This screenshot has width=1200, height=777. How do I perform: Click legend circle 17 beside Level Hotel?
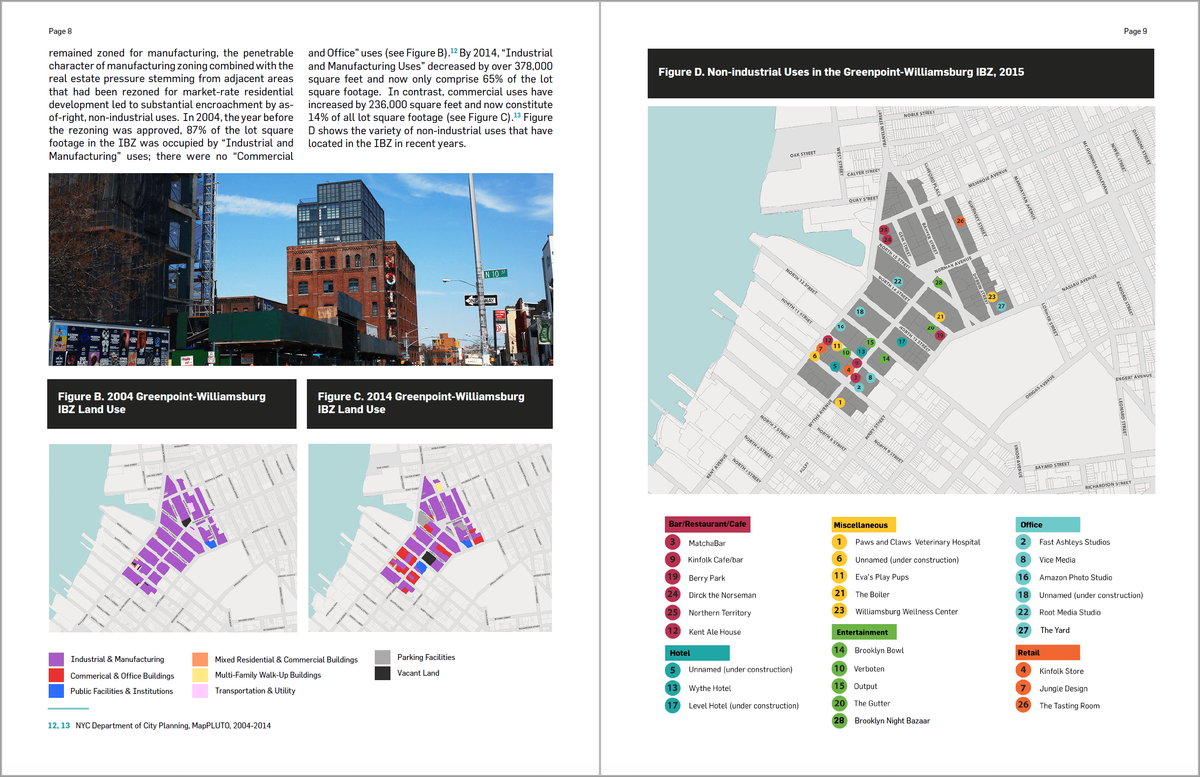[x=673, y=705]
